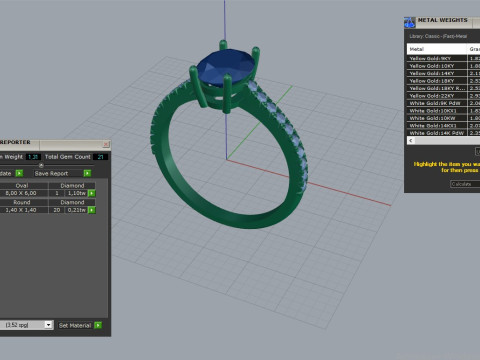
Task: Click the Metal Weights panel title
Action: [x=443, y=20]
